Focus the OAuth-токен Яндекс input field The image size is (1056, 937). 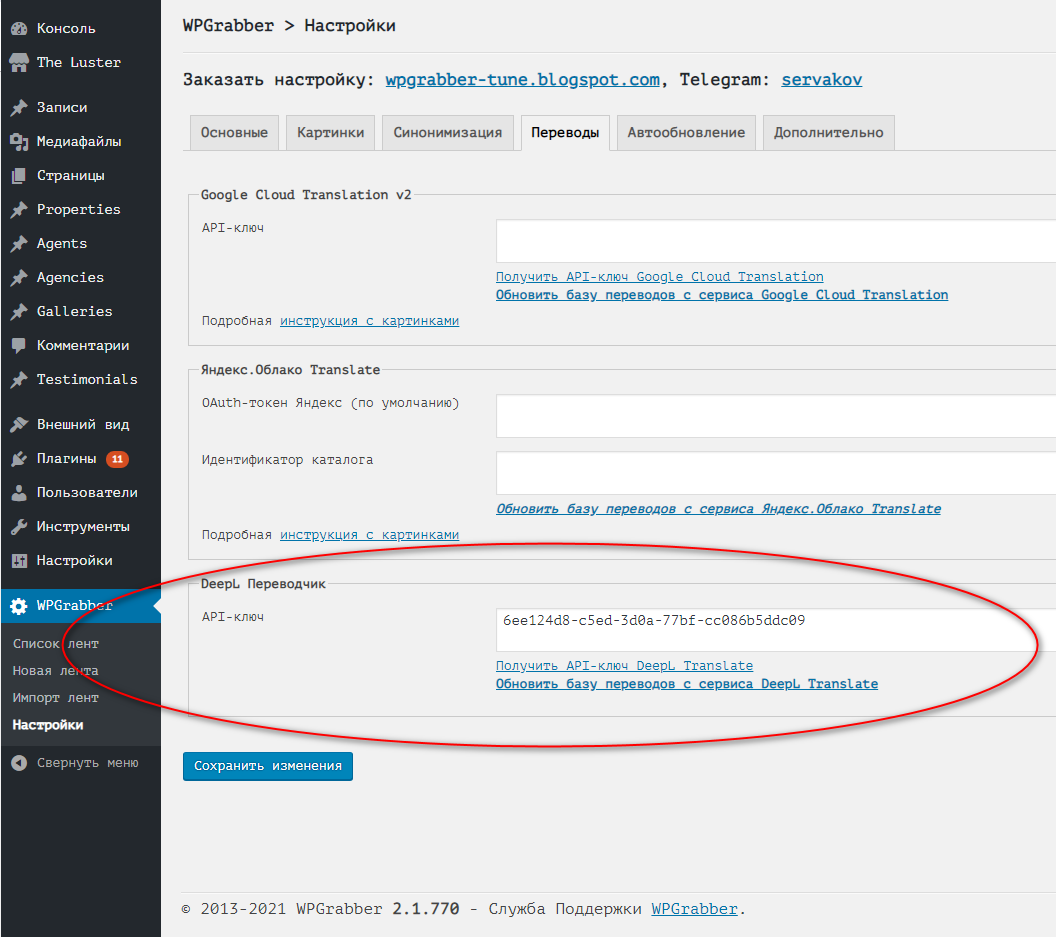pos(776,416)
